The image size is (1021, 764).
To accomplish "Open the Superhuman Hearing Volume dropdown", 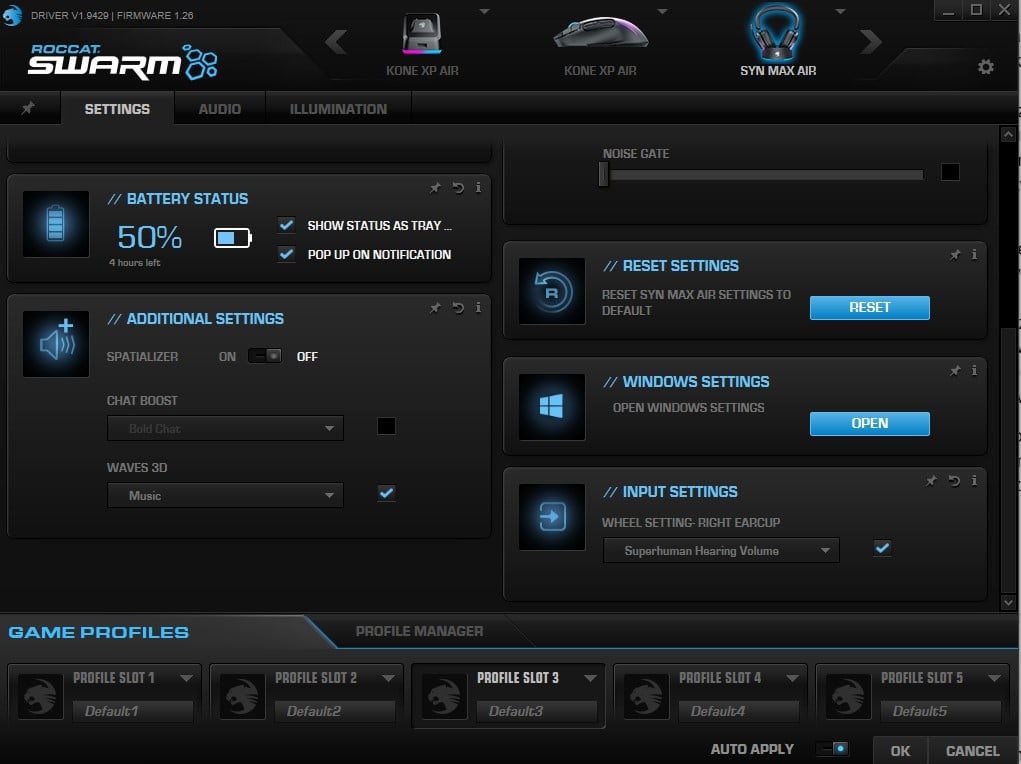I will pyautogui.click(x=721, y=550).
